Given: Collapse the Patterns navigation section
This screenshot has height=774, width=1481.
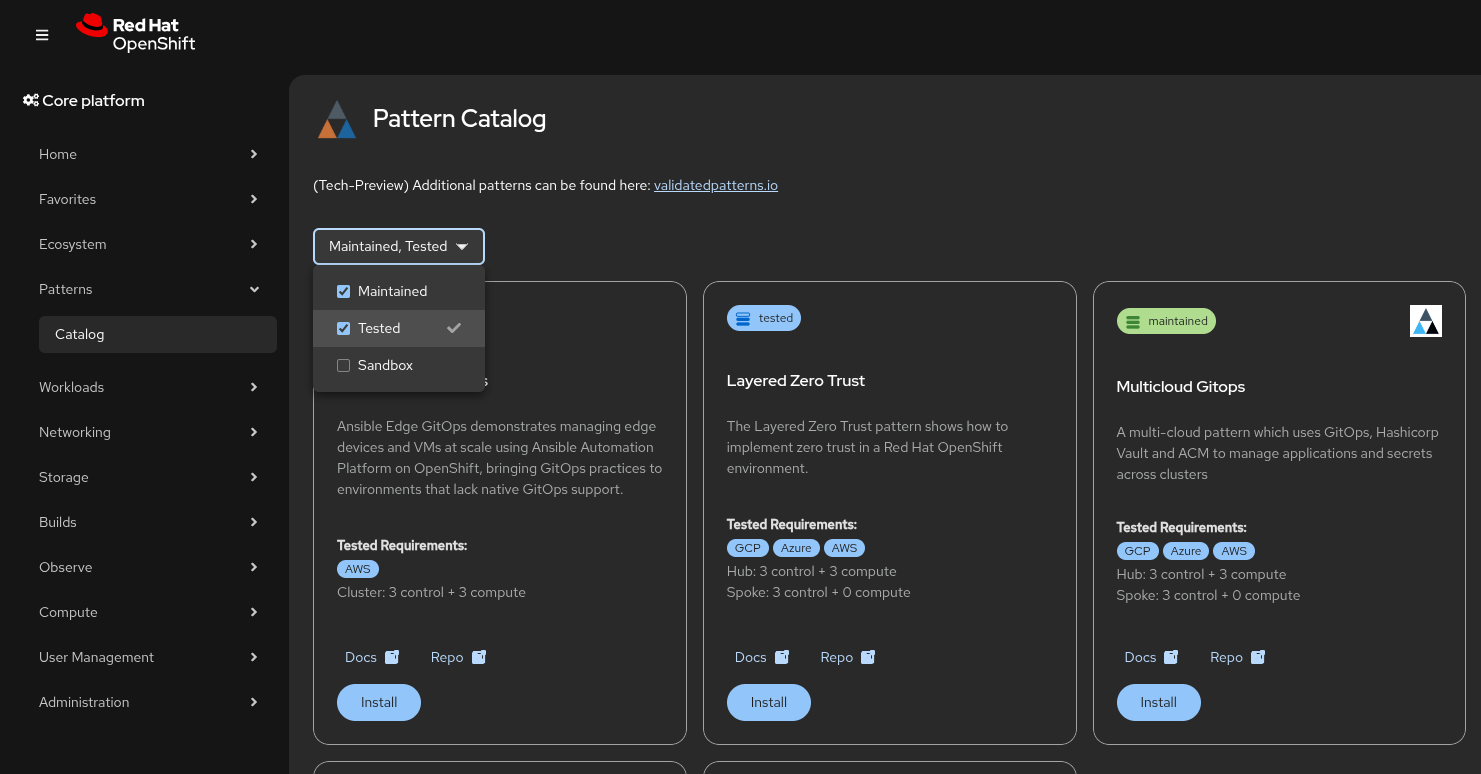Looking at the screenshot, I should [x=149, y=289].
